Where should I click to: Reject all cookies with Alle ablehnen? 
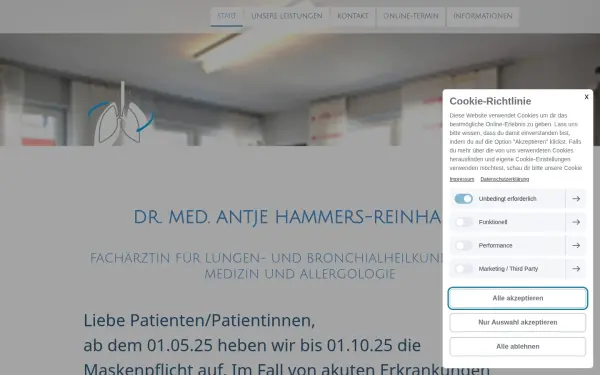pos(517,346)
